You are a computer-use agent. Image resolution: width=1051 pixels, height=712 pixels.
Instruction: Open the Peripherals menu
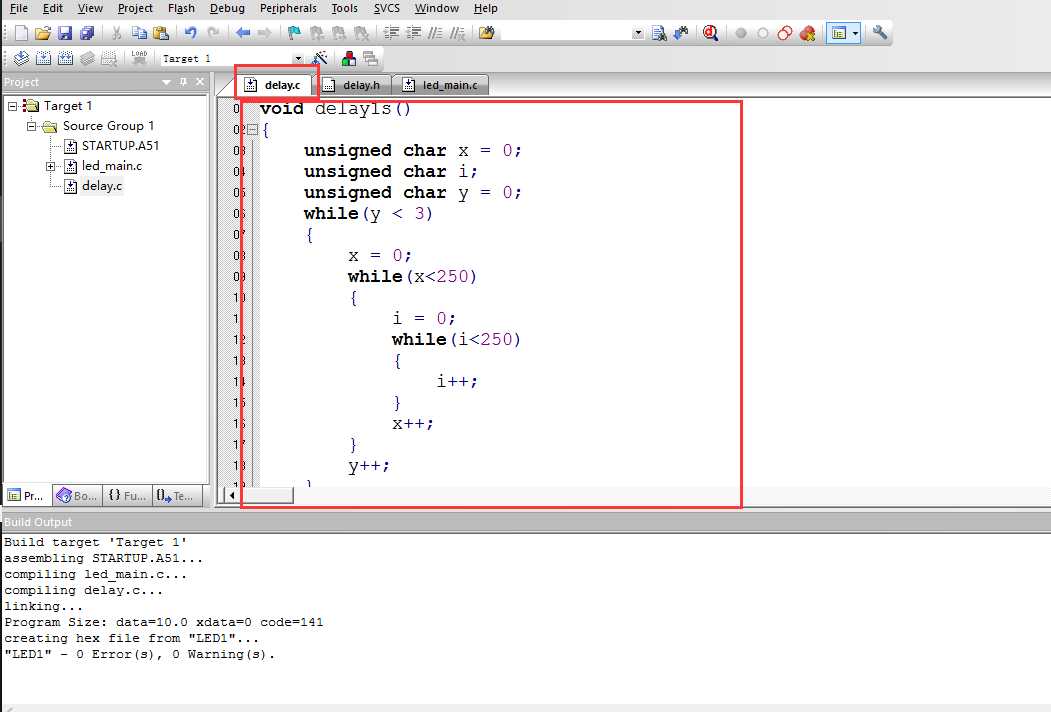(x=288, y=9)
